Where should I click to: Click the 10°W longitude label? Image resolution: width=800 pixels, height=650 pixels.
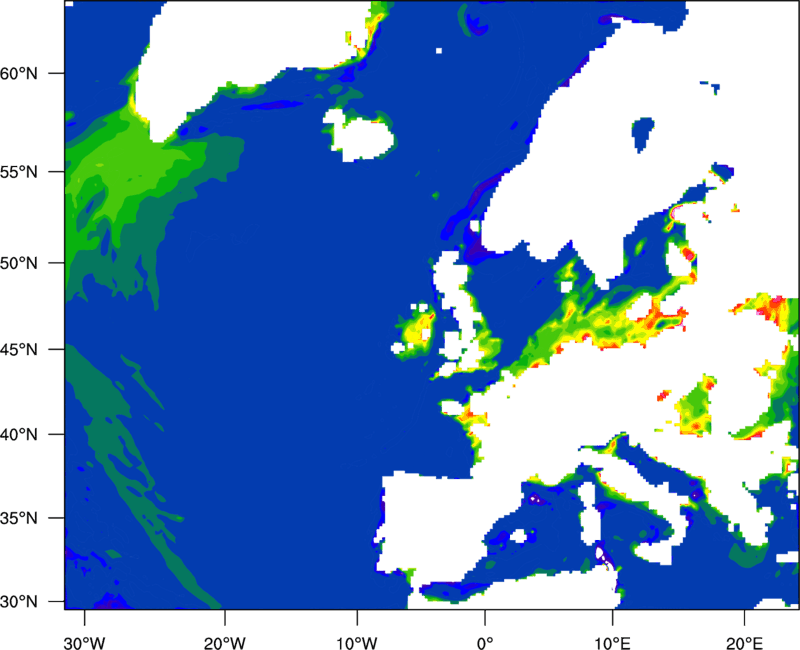pyautogui.click(x=357, y=643)
